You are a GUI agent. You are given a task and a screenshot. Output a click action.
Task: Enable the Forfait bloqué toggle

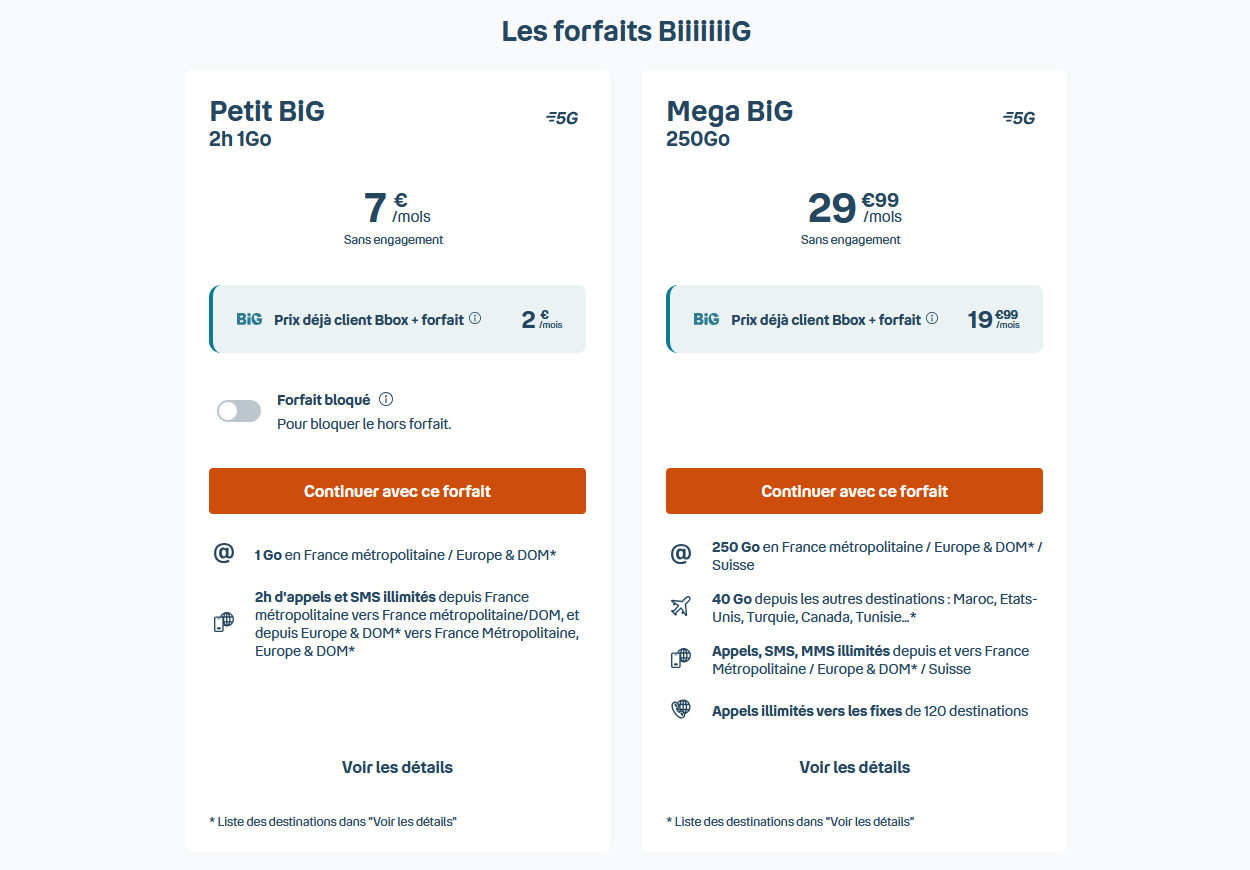pyautogui.click(x=239, y=411)
